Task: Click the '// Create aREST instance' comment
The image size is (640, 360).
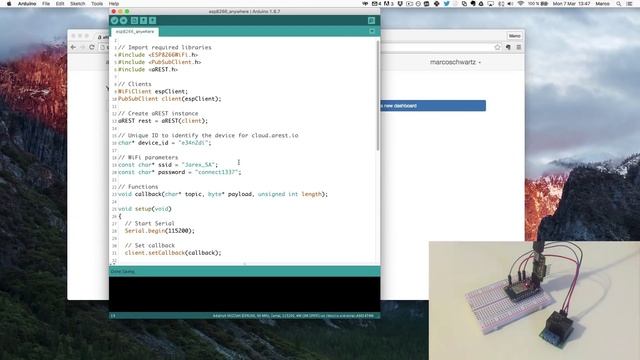Action: pos(158,113)
